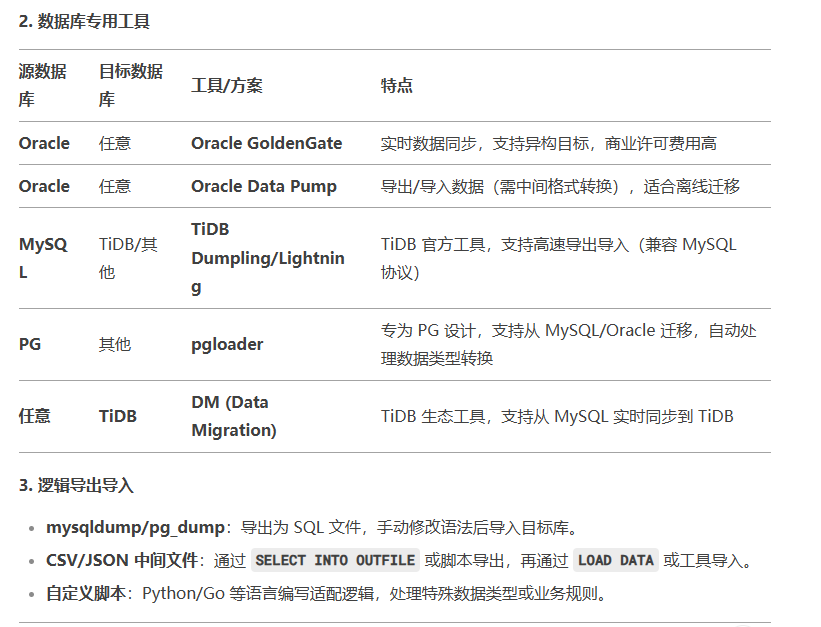Select the text "实时数据同步，支持异构目标，商业许可费用高"
The image size is (821, 627).
point(548,143)
